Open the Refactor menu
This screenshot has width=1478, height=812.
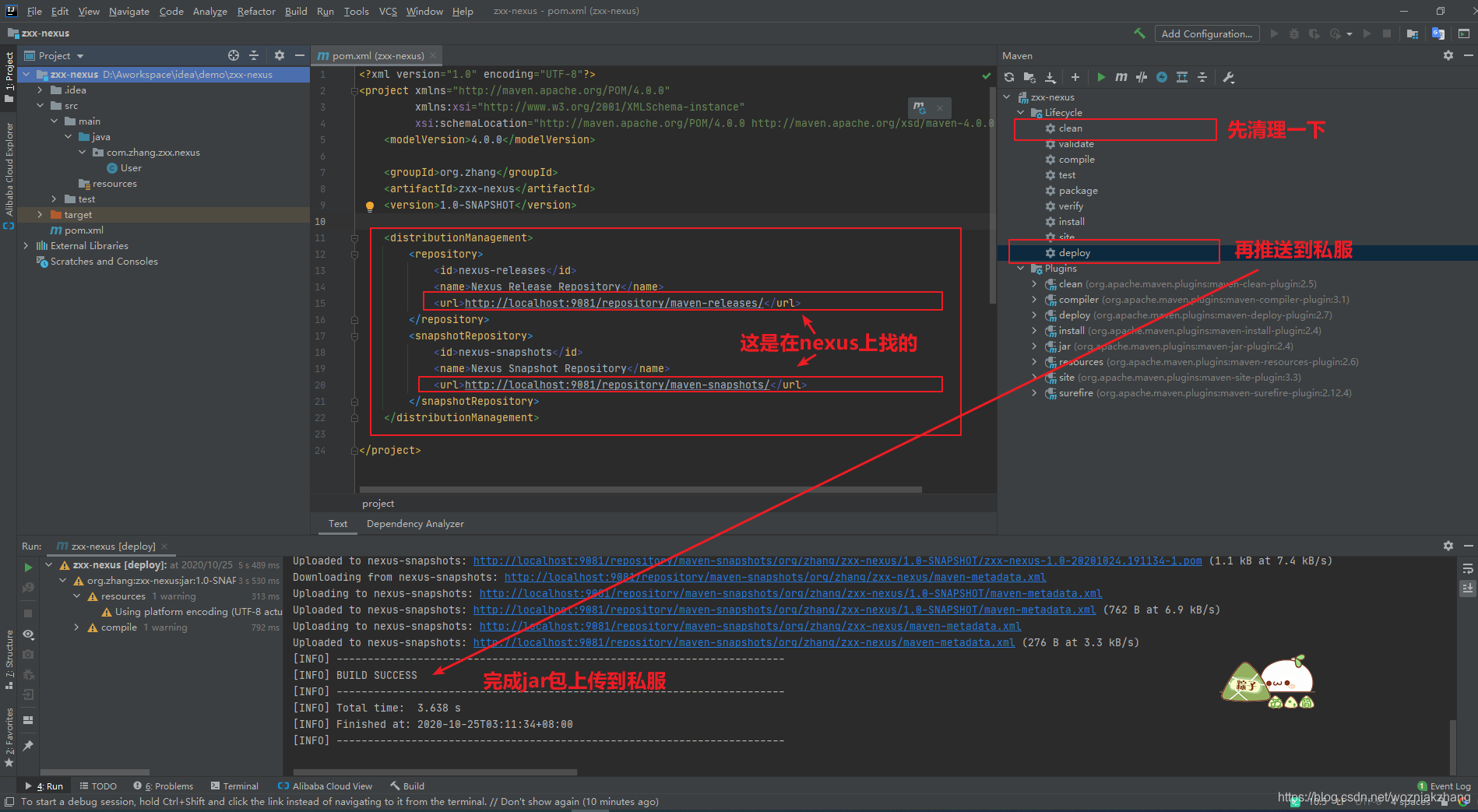pyautogui.click(x=256, y=11)
